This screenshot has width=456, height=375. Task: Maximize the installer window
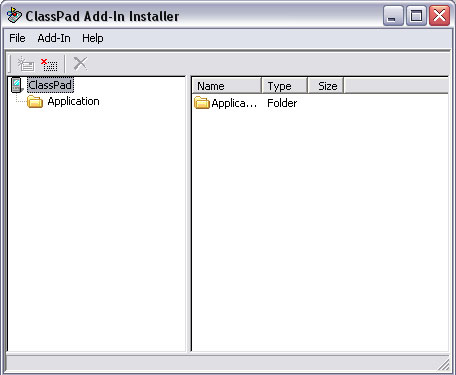point(416,15)
